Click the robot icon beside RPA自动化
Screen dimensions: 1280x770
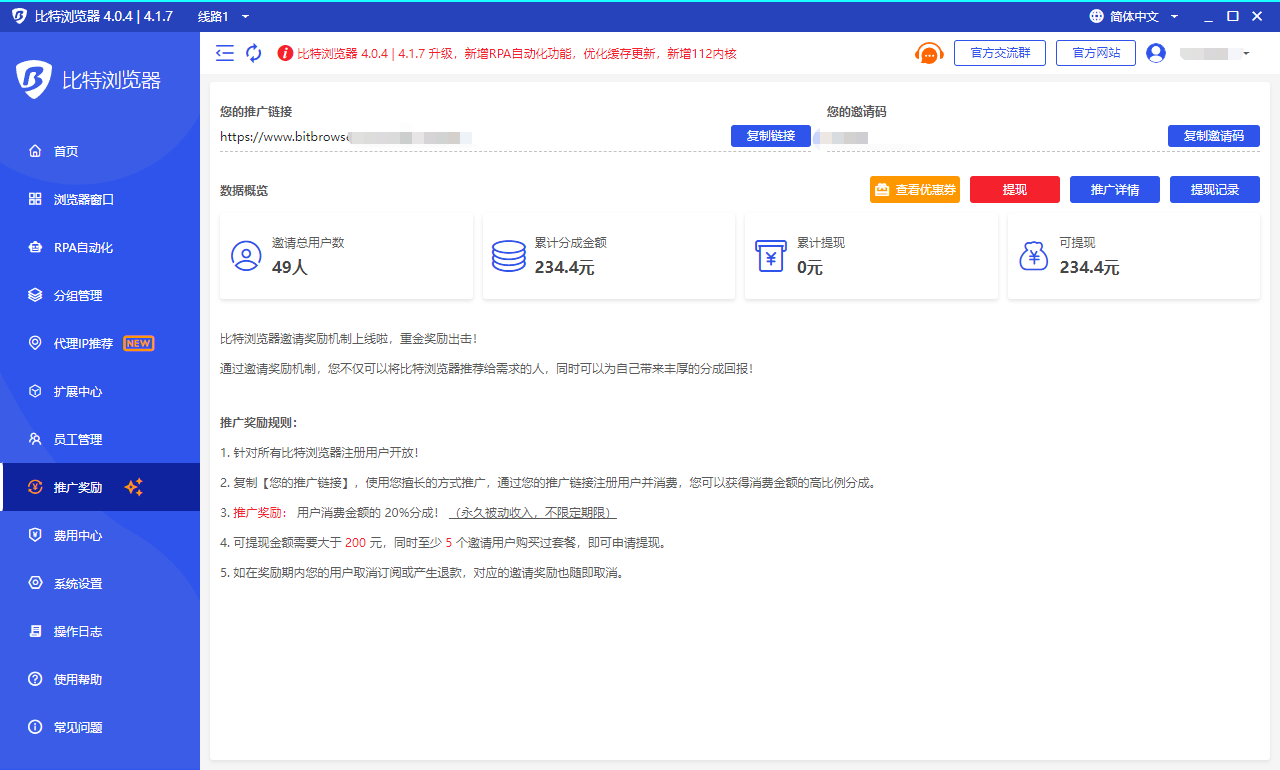click(x=35, y=247)
